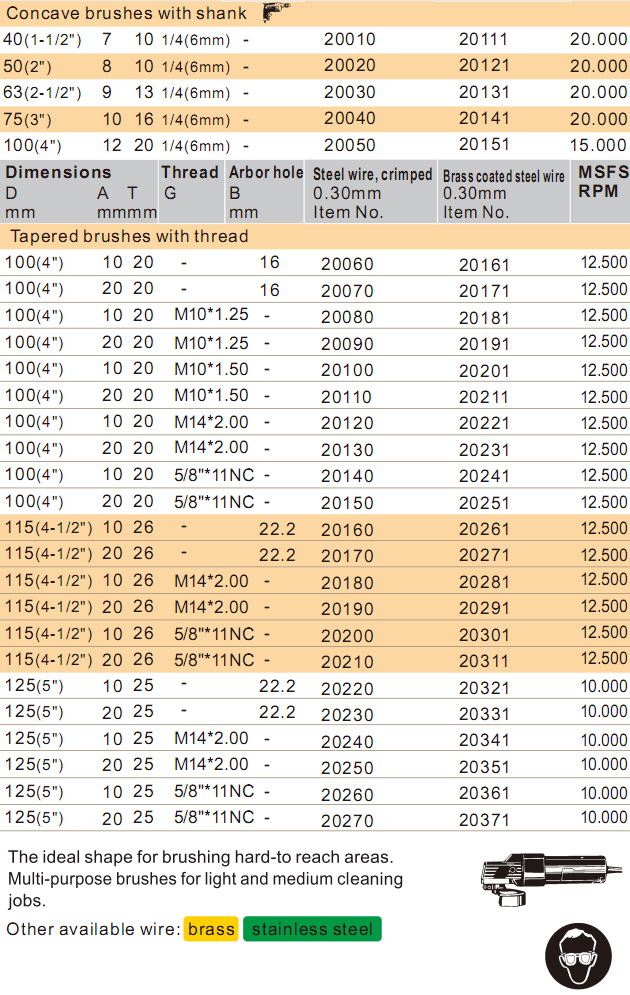Image resolution: width=630 pixels, height=995 pixels.
Task: Select item number 20080
Action: tap(347, 317)
